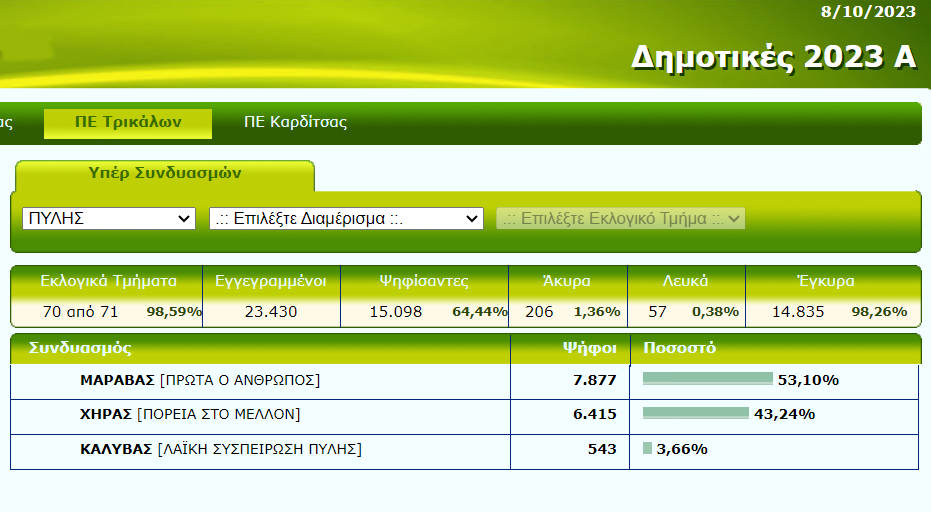Click the Άκυρα invalid votes header
931x512 pixels.
pos(568,281)
